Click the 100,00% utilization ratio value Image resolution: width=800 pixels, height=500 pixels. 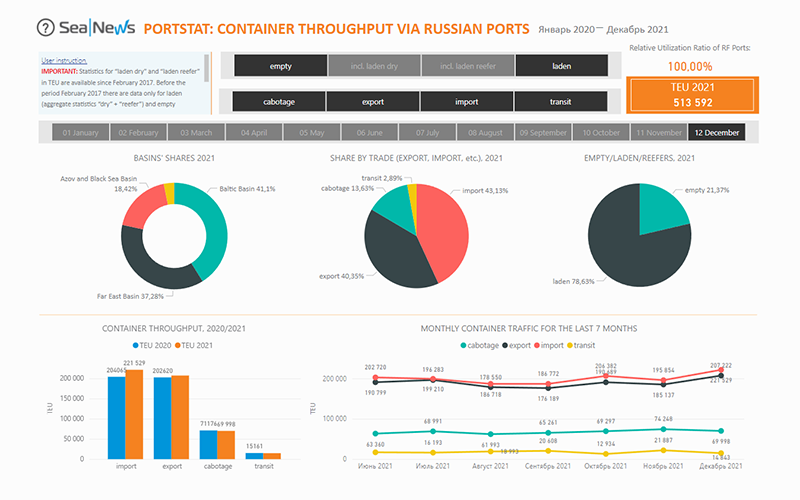pos(690,66)
